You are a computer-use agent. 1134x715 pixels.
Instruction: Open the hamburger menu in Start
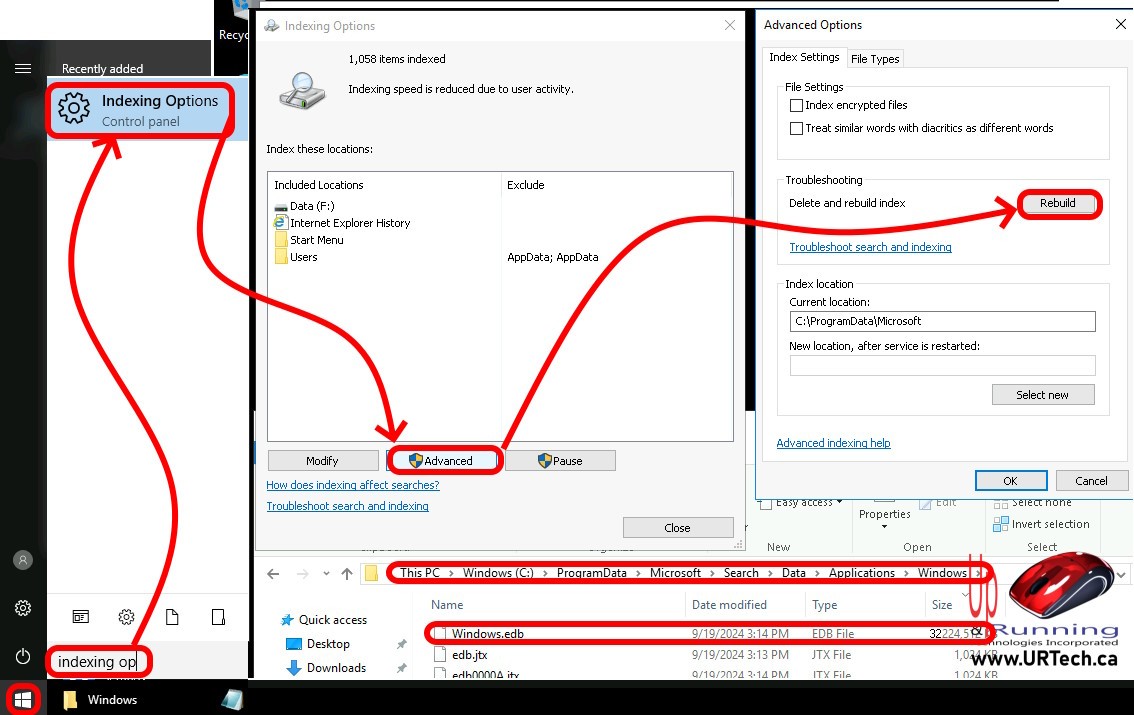[x=22, y=69]
